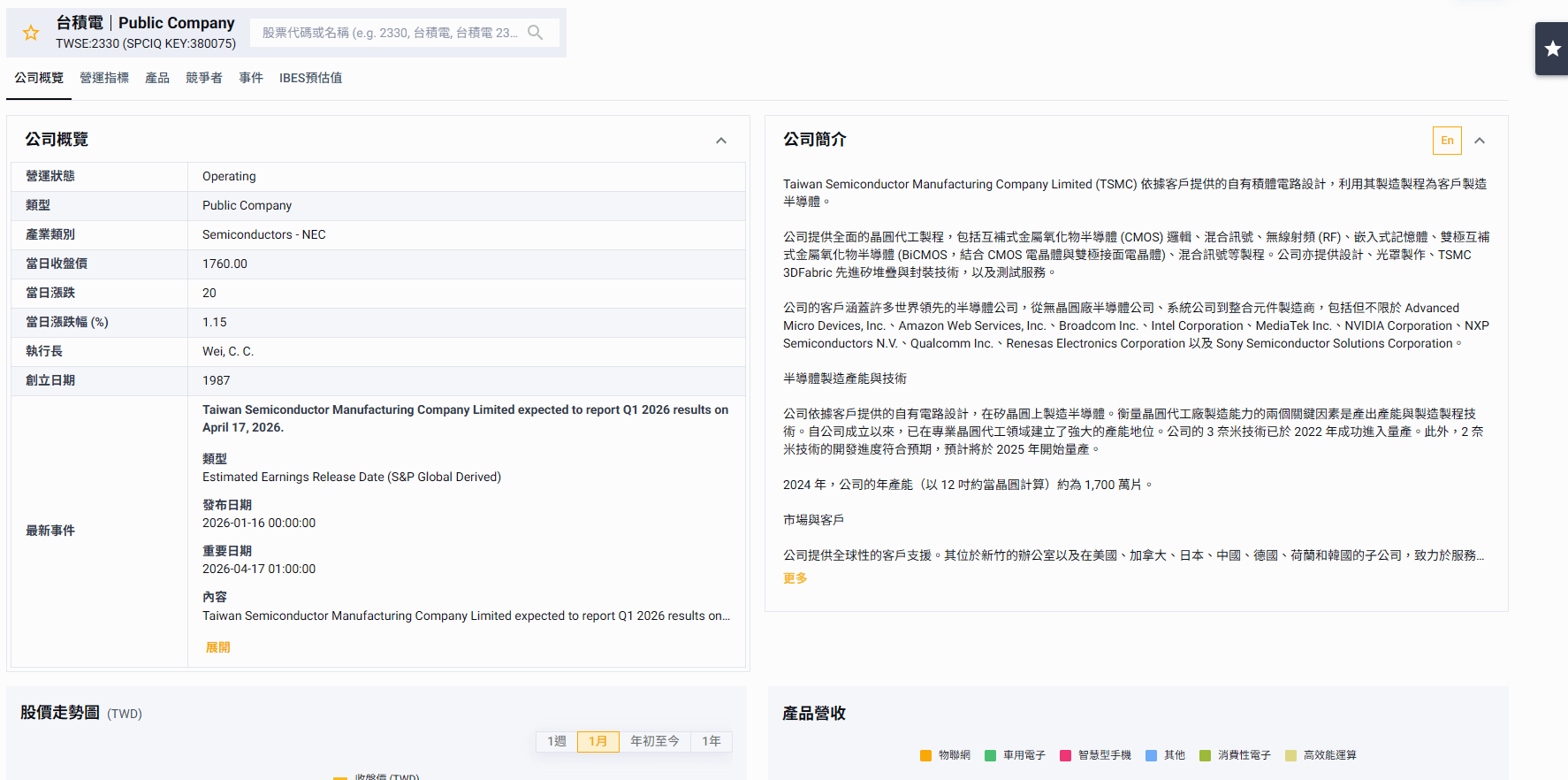Toggle 其他 blue legend swatch
The width and height of the screenshot is (1568, 780).
pyautogui.click(x=1151, y=755)
